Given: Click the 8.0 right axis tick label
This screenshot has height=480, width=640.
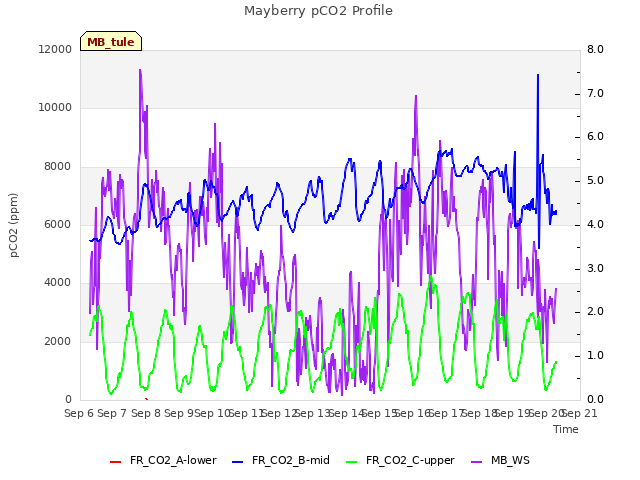Looking at the screenshot, I should coord(595,49).
